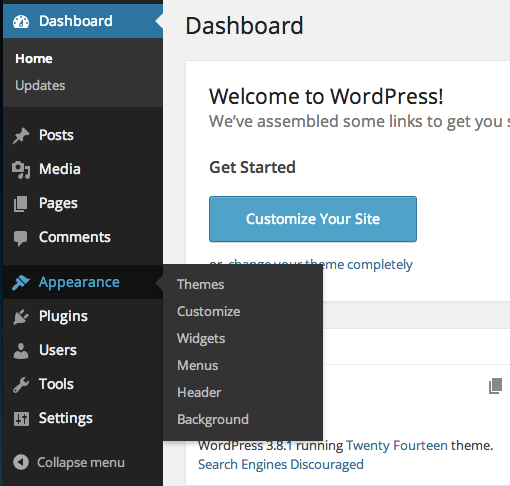Image resolution: width=510 pixels, height=486 pixels.
Task: Click the Comments speech bubble icon
Action: [21, 238]
